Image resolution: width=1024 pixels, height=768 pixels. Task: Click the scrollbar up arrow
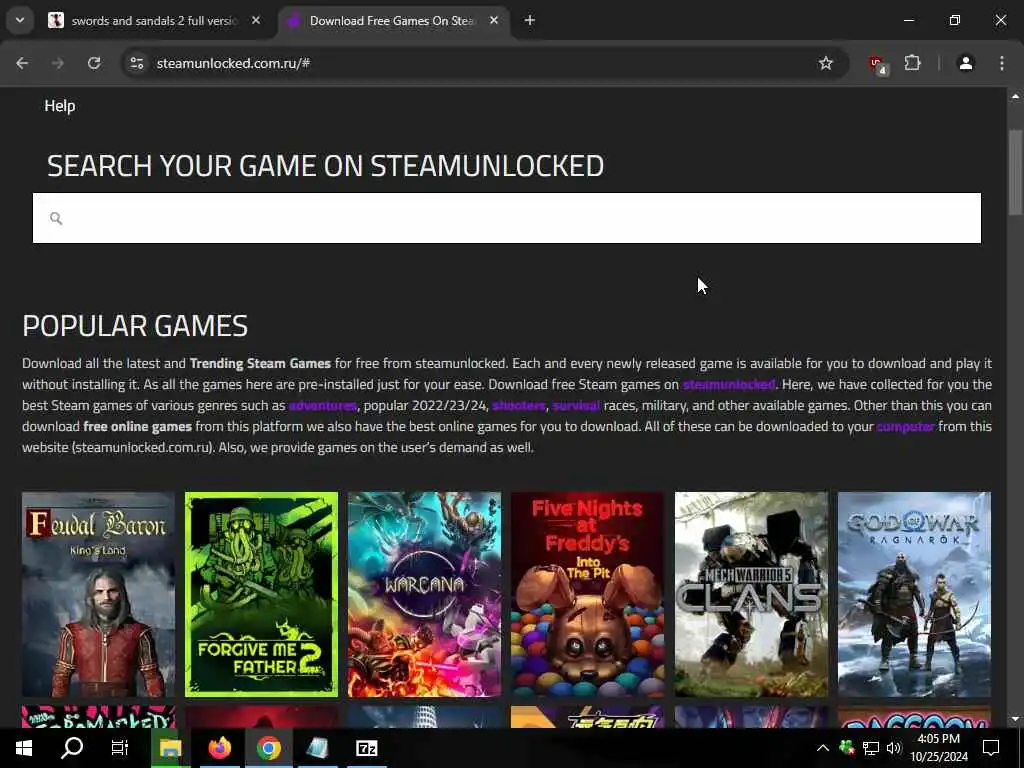[1015, 96]
